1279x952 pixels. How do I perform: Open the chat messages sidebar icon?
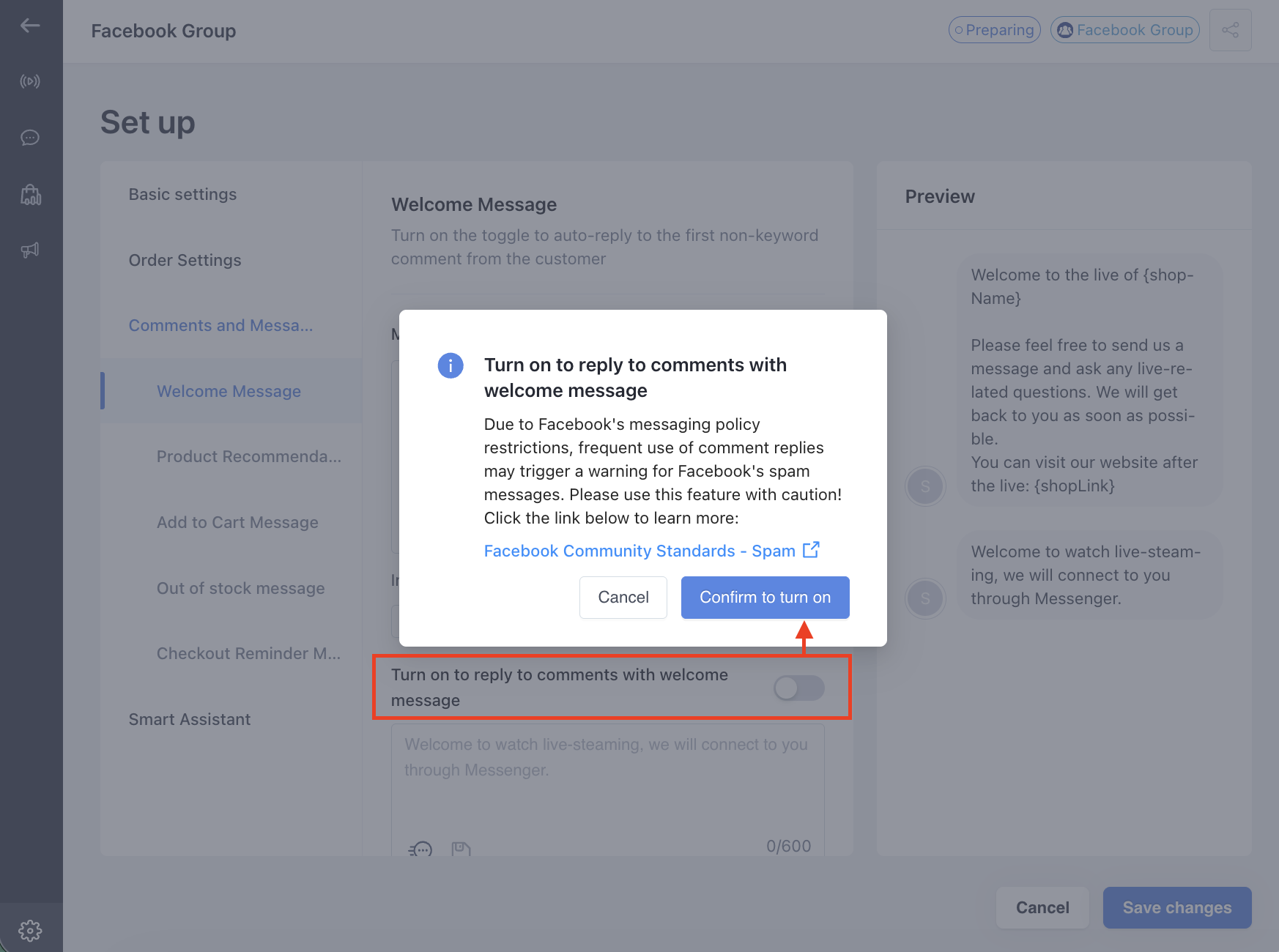(30, 138)
